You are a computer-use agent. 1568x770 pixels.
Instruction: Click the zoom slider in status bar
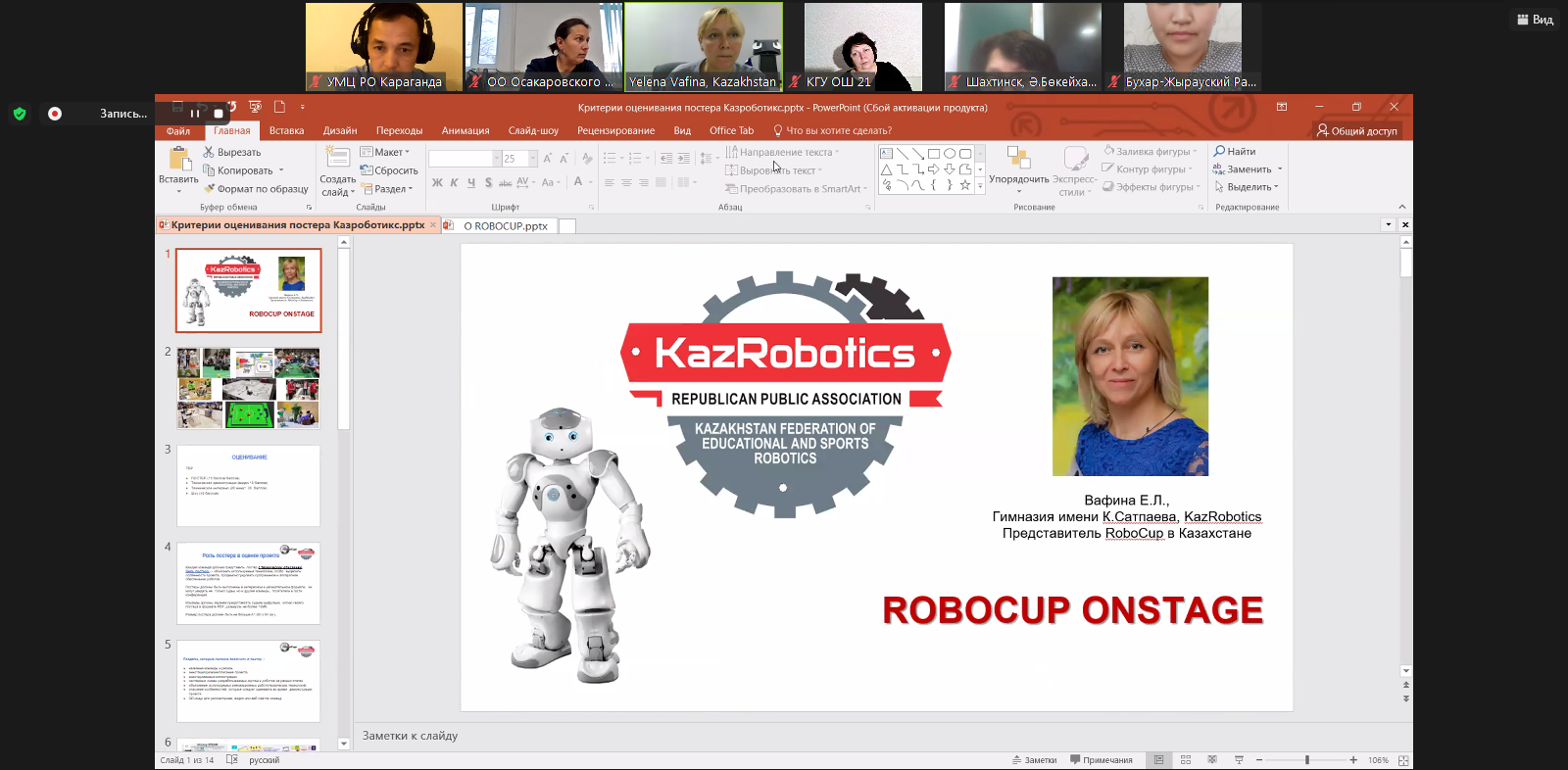click(1307, 760)
